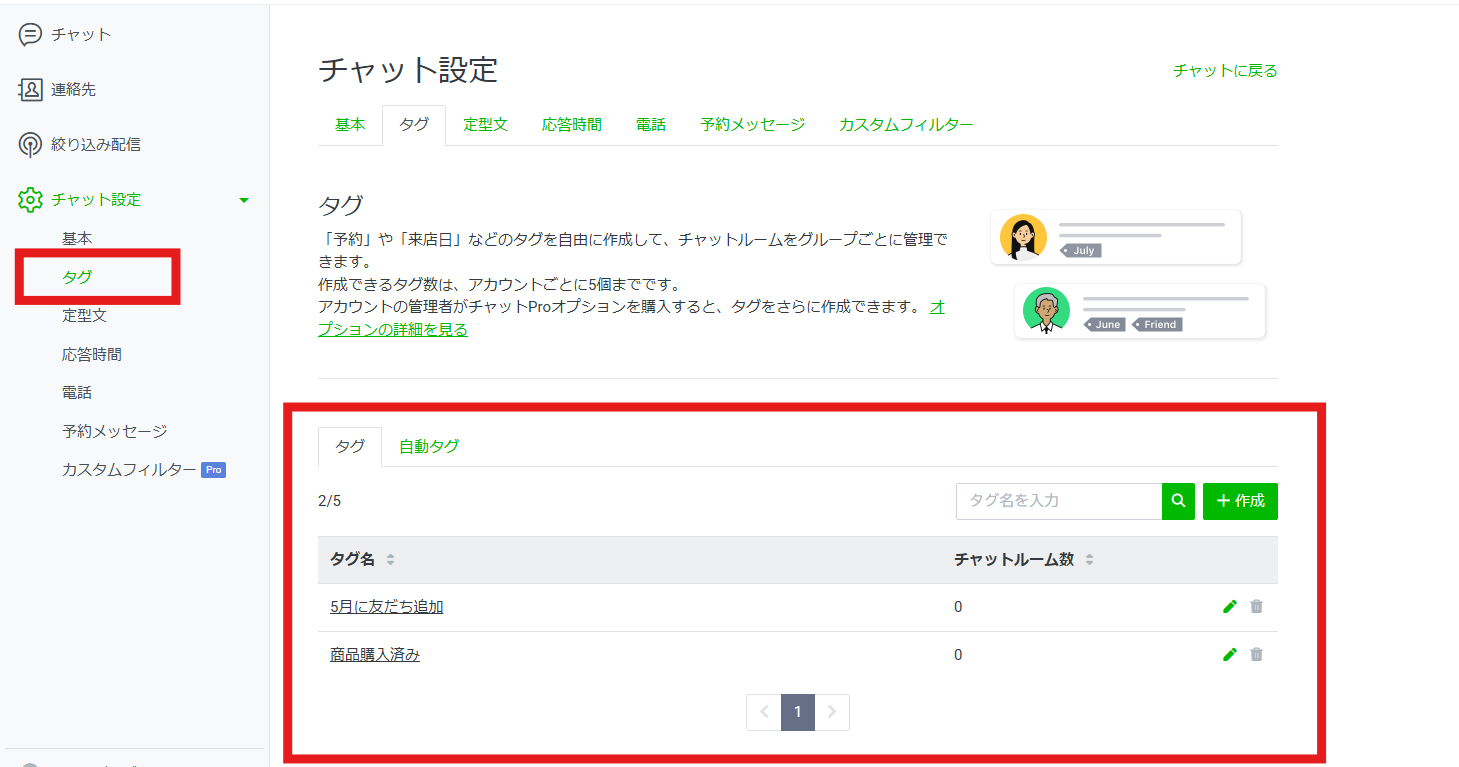Open the 定型文 tab at the top

[x=486, y=125]
